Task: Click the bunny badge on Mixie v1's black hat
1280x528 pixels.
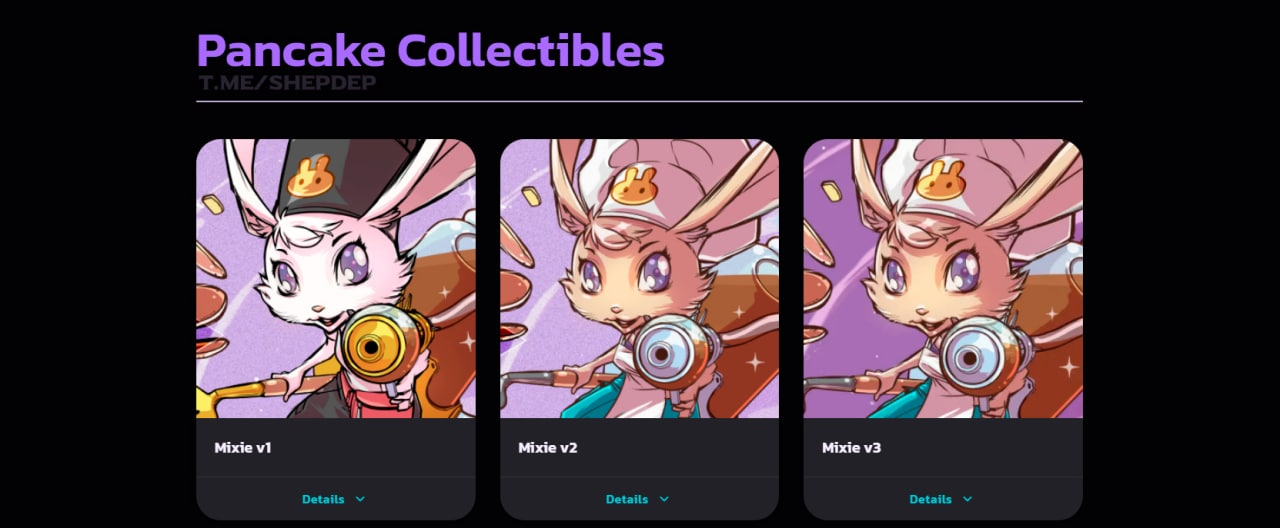Action: tap(309, 176)
